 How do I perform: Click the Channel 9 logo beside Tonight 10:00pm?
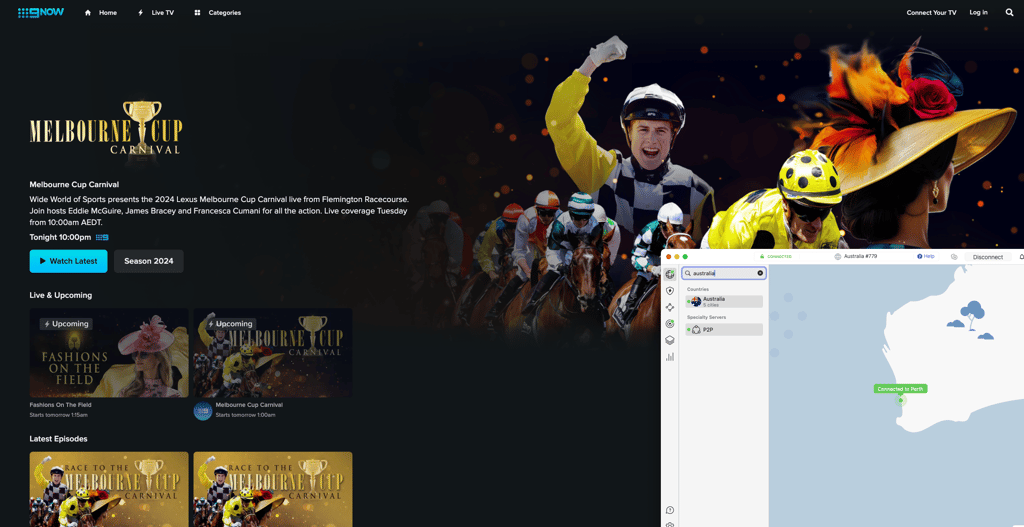103,238
